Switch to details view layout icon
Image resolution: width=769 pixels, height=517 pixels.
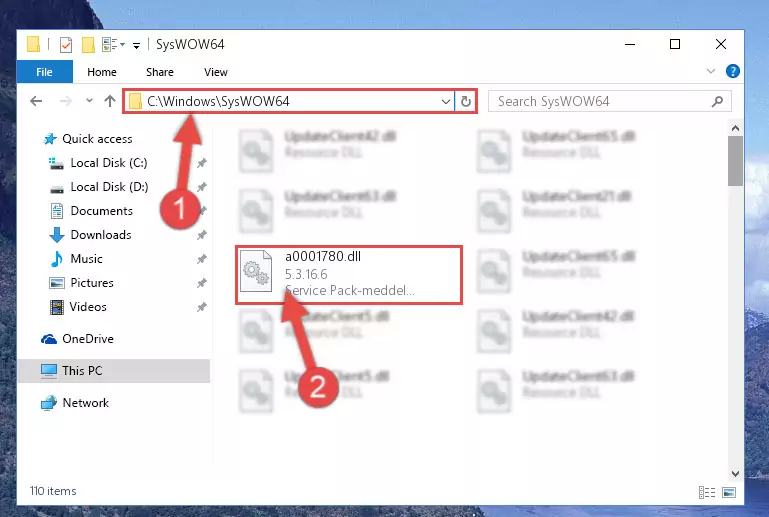(707, 492)
